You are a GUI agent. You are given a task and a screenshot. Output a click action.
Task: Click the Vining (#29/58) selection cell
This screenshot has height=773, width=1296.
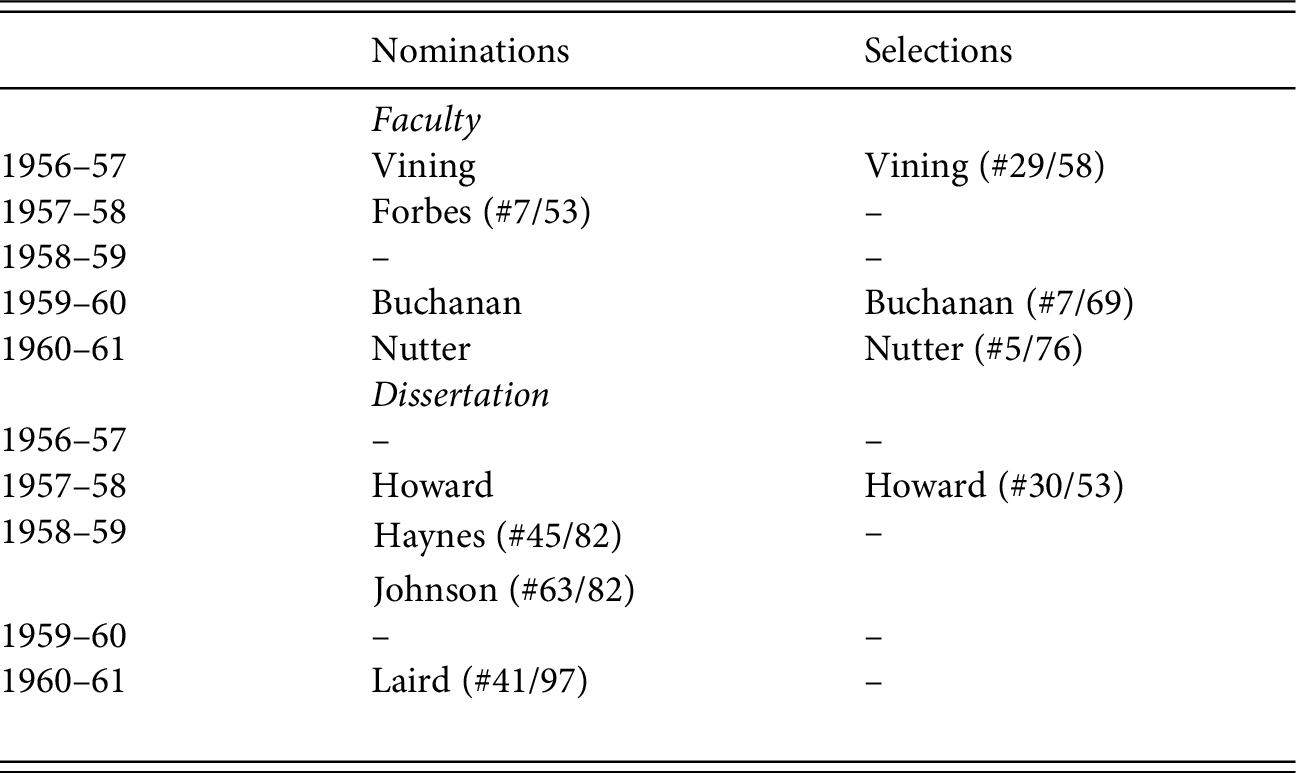click(984, 166)
